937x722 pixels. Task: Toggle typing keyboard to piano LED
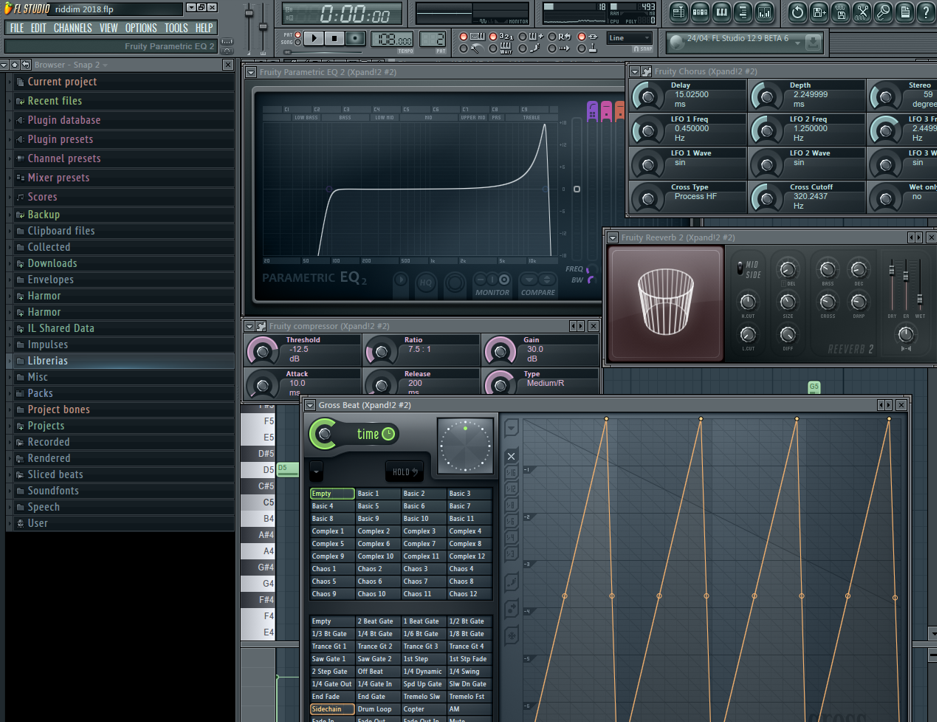[x=463, y=36]
